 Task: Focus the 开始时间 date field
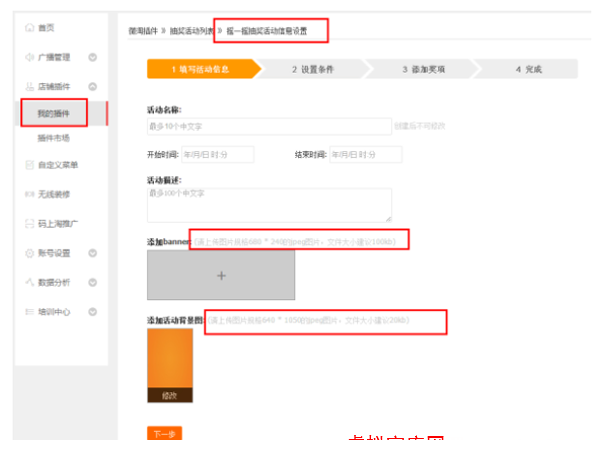(x=218, y=155)
